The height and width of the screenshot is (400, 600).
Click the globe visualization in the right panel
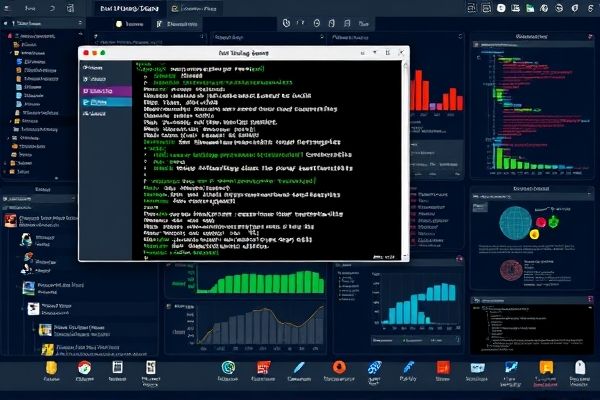point(512,218)
